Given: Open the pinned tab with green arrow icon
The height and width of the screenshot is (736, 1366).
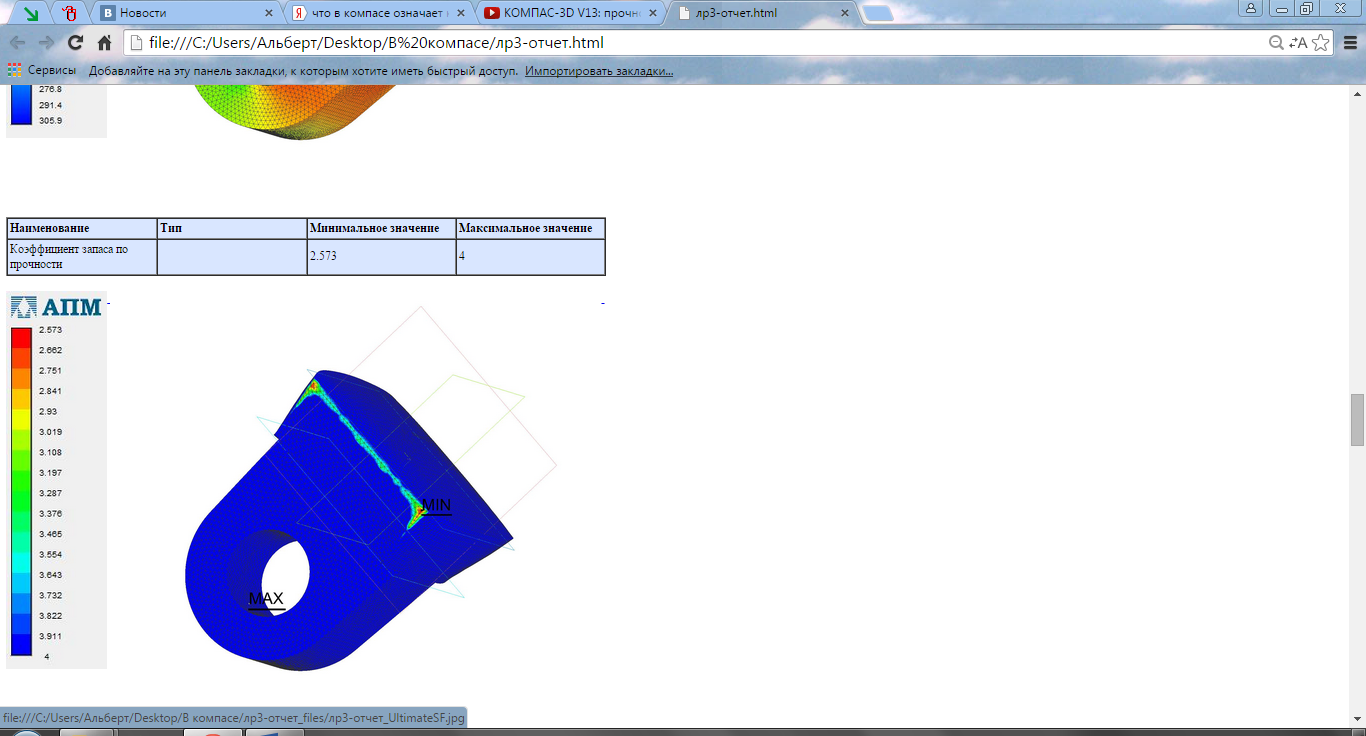Looking at the screenshot, I should 32,13.
